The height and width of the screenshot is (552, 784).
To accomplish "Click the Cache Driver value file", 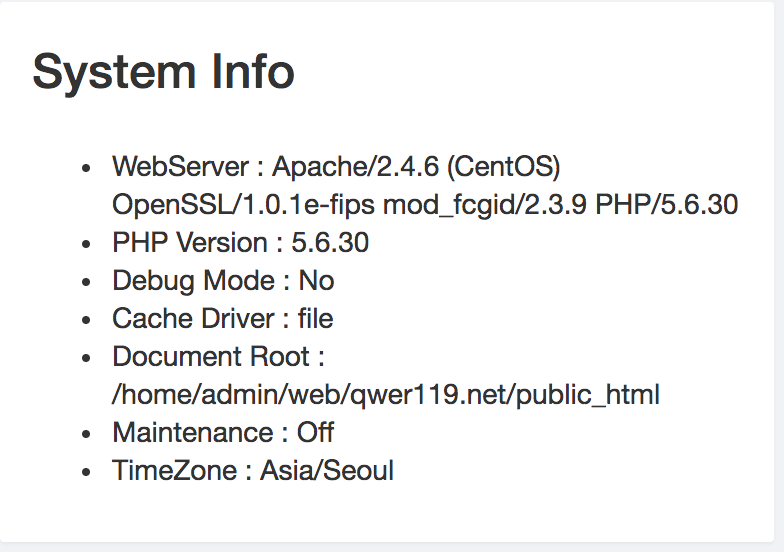I will 315,319.
